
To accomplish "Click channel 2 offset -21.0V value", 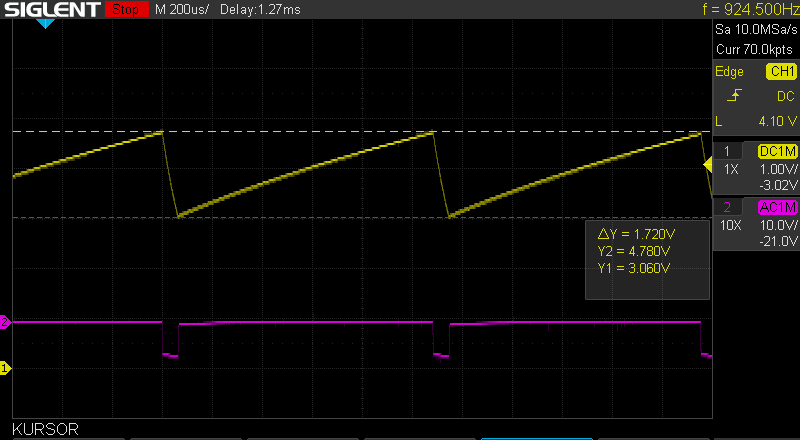I will [778, 241].
